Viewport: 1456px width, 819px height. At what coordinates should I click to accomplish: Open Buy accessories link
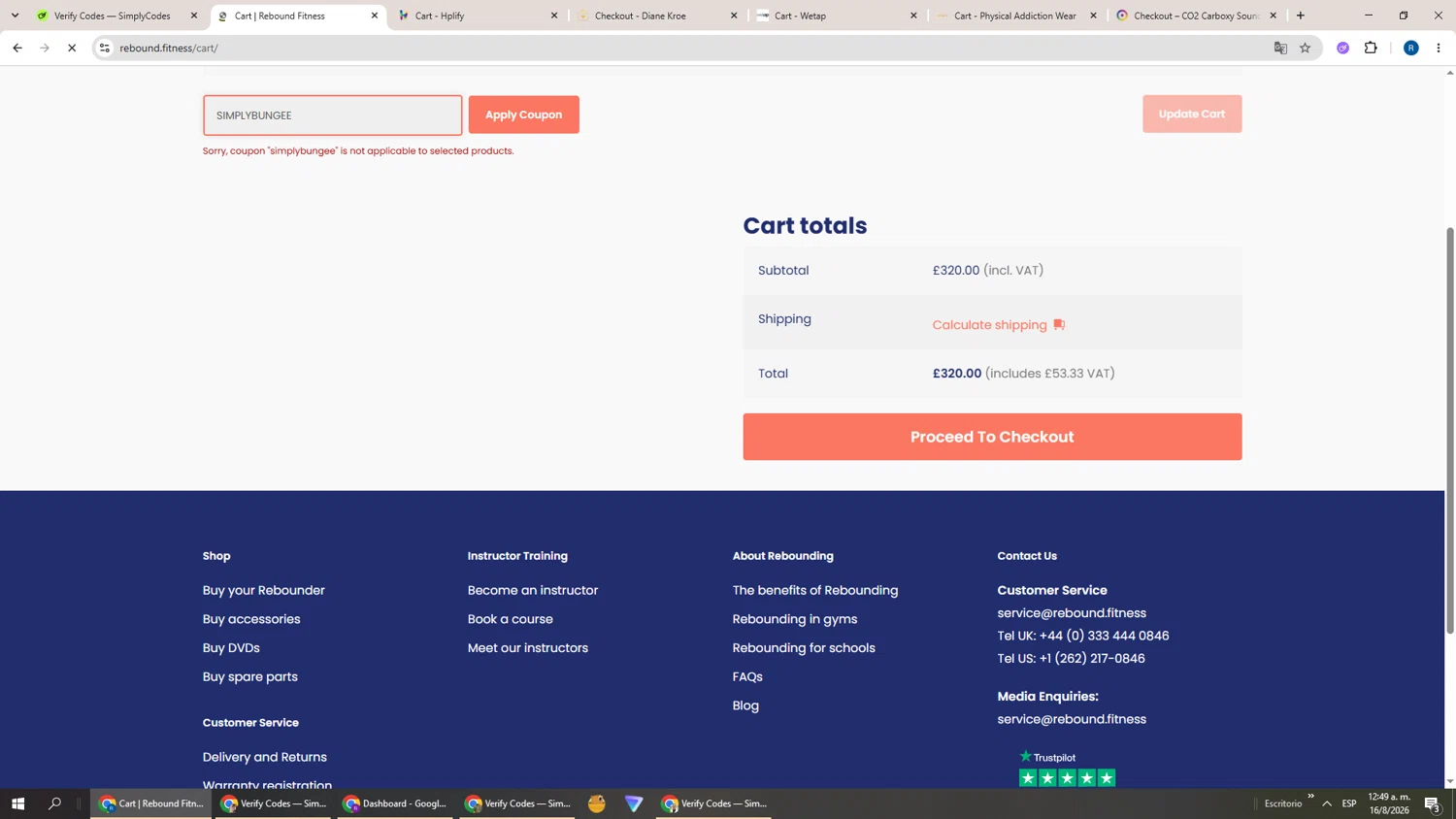251,619
